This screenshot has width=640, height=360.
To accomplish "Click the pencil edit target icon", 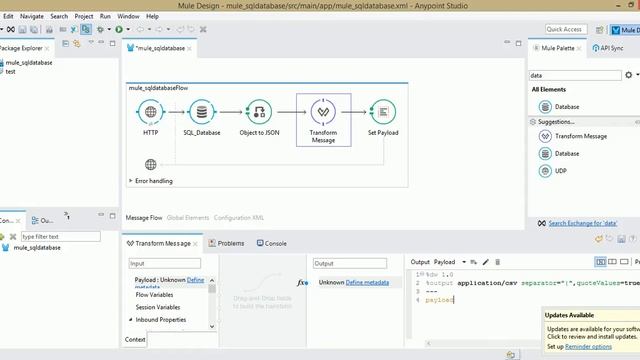I will coord(485,262).
